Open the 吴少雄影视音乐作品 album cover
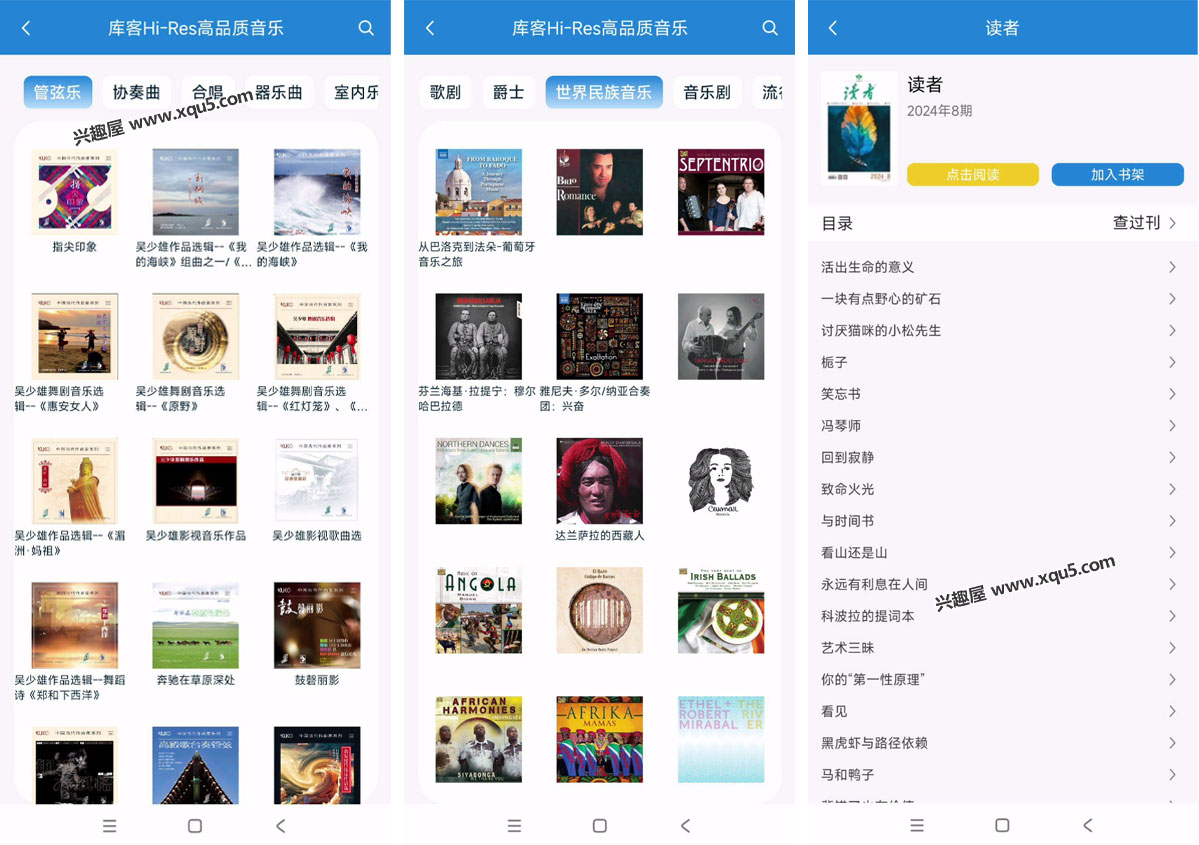The image size is (1199, 845). click(196, 480)
